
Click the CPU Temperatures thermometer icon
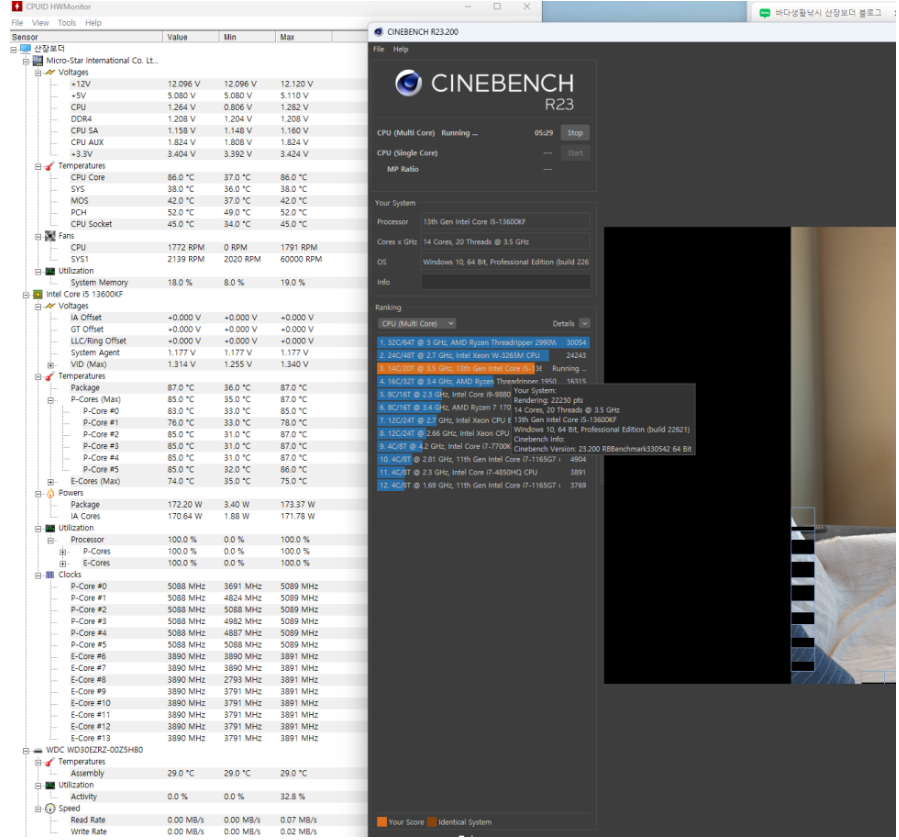50,376
